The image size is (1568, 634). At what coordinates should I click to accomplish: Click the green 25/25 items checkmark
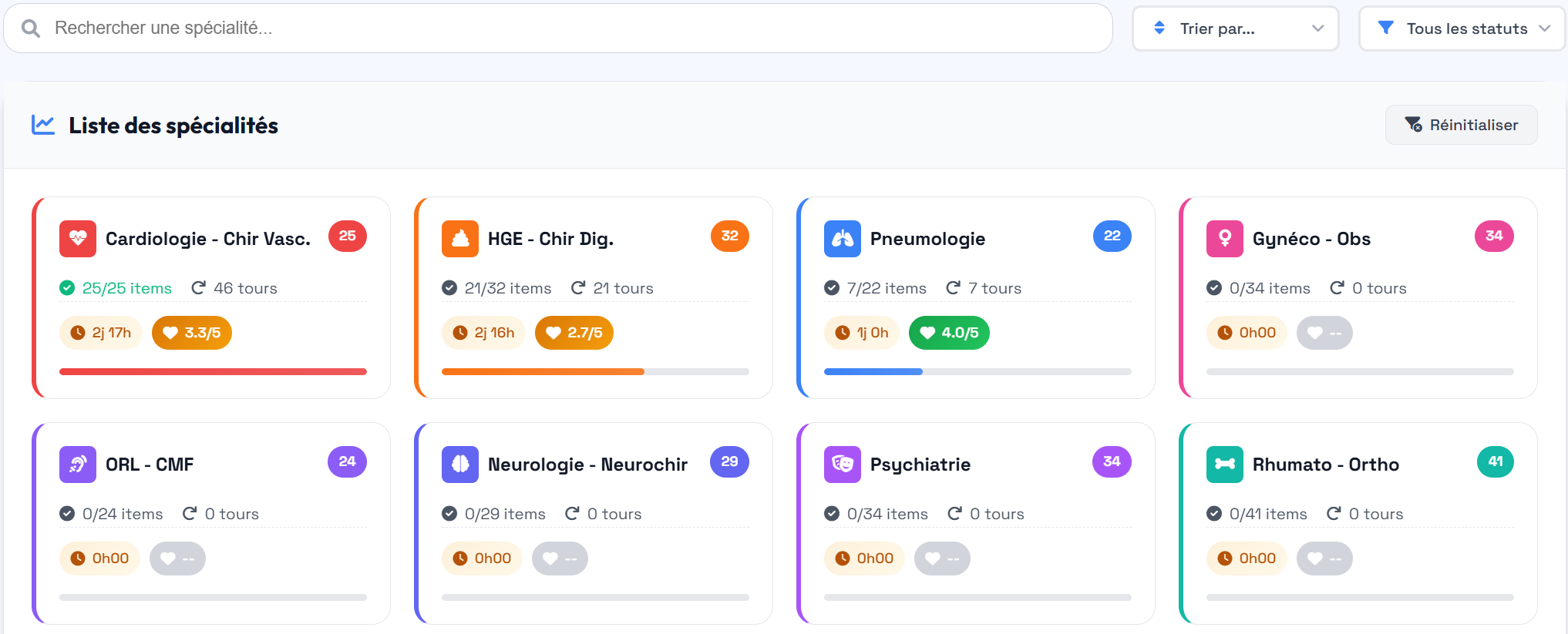tap(67, 288)
